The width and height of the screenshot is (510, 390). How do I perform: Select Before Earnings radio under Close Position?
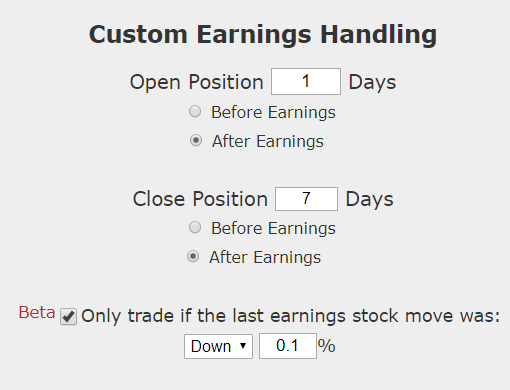click(x=195, y=227)
